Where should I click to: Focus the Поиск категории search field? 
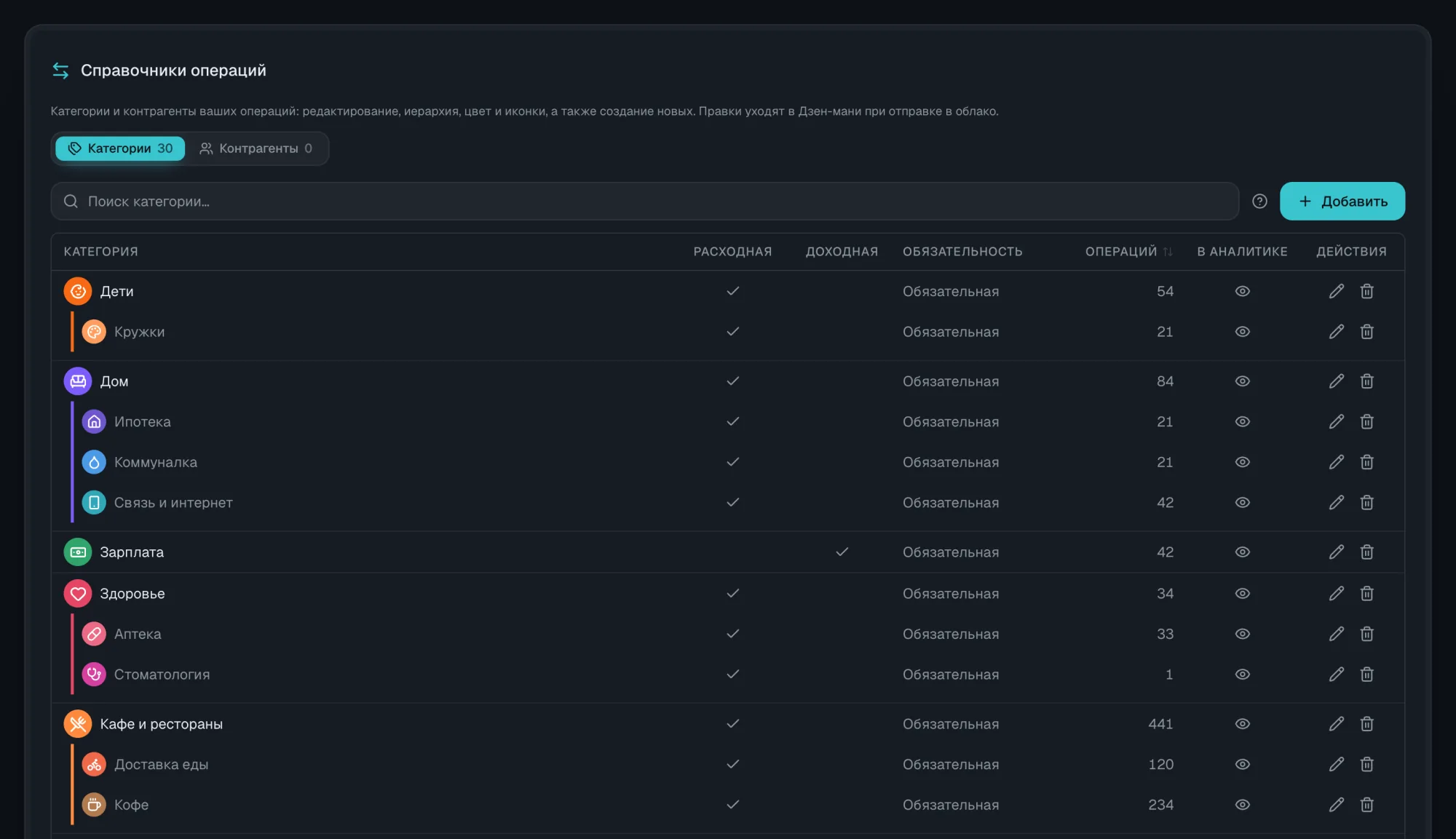coord(644,202)
